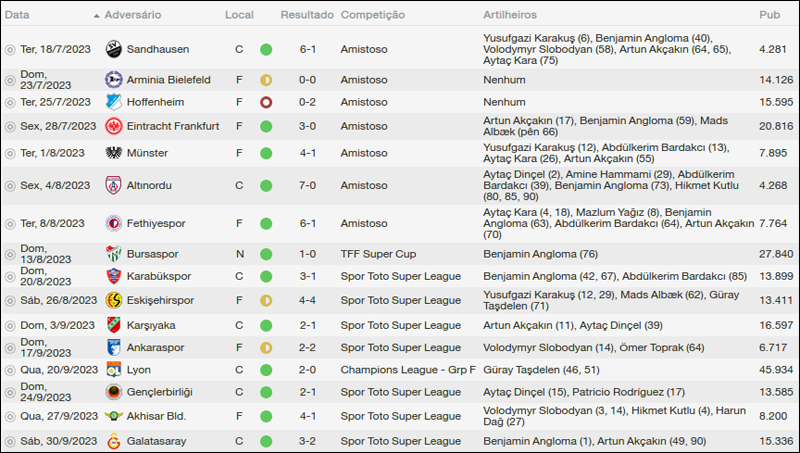This screenshot has width=800, height=453.
Task: Sort fixtures by the Data column
Action: (x=17, y=16)
